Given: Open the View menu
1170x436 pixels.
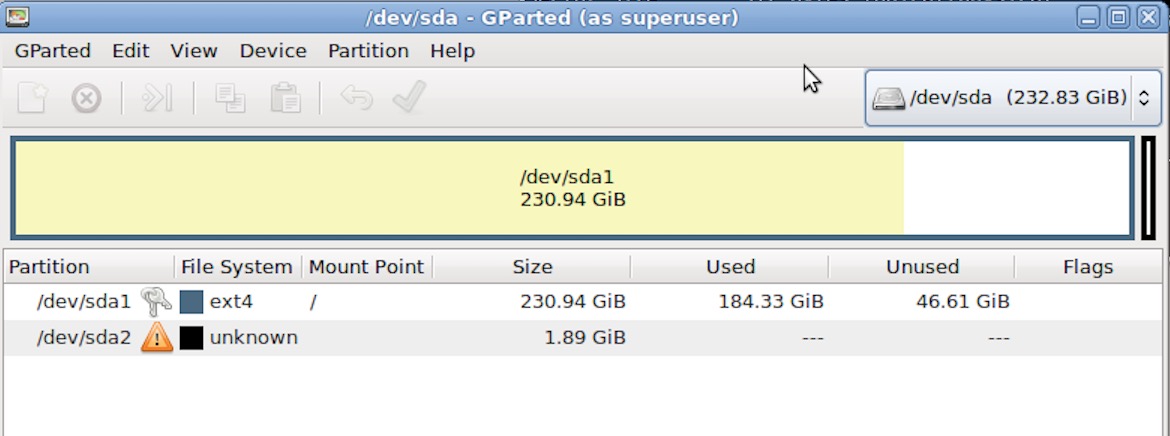Looking at the screenshot, I should [194, 50].
